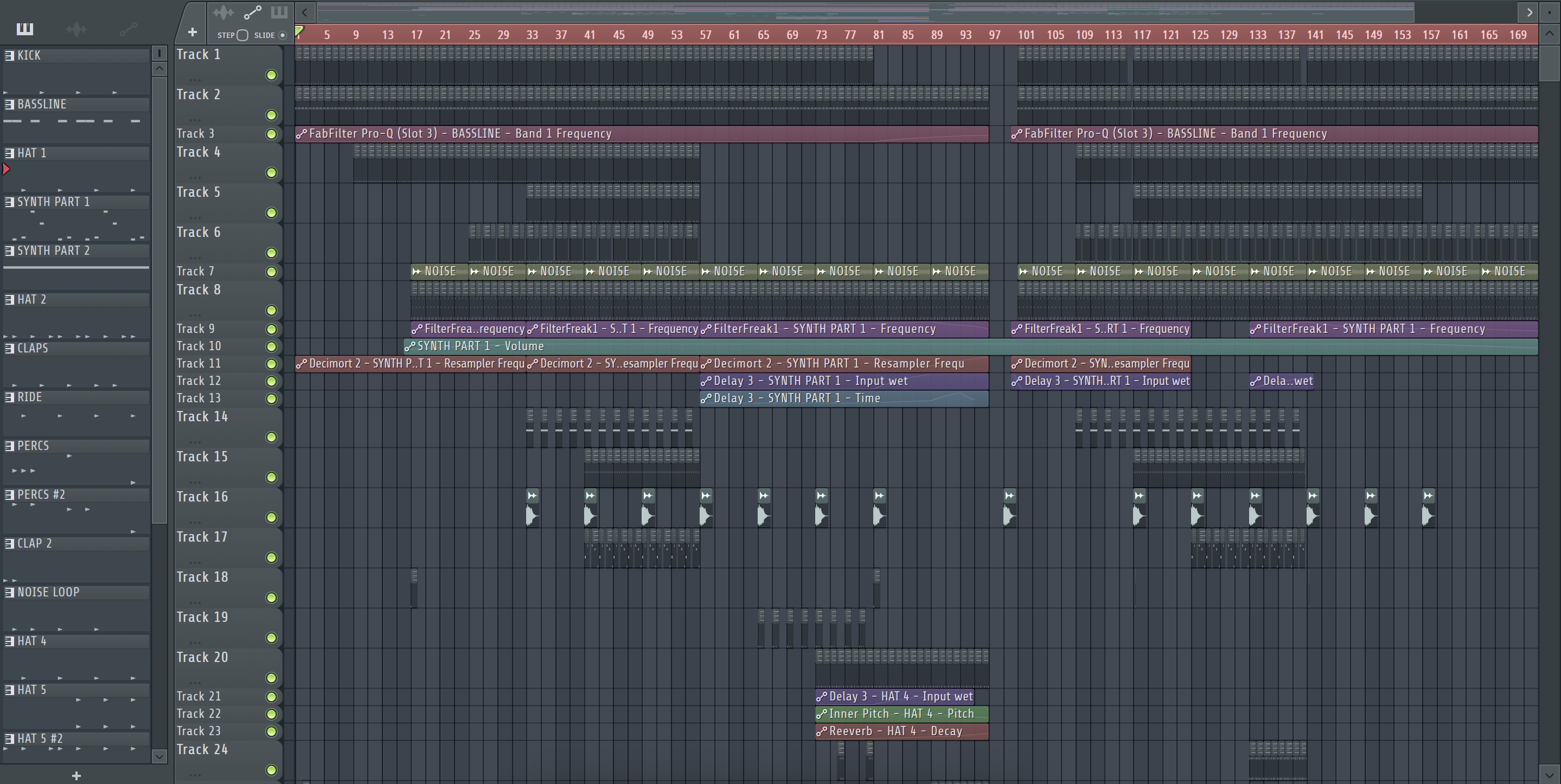Show pattern clips in the picker panel
1561x784 pixels.
(x=25, y=29)
